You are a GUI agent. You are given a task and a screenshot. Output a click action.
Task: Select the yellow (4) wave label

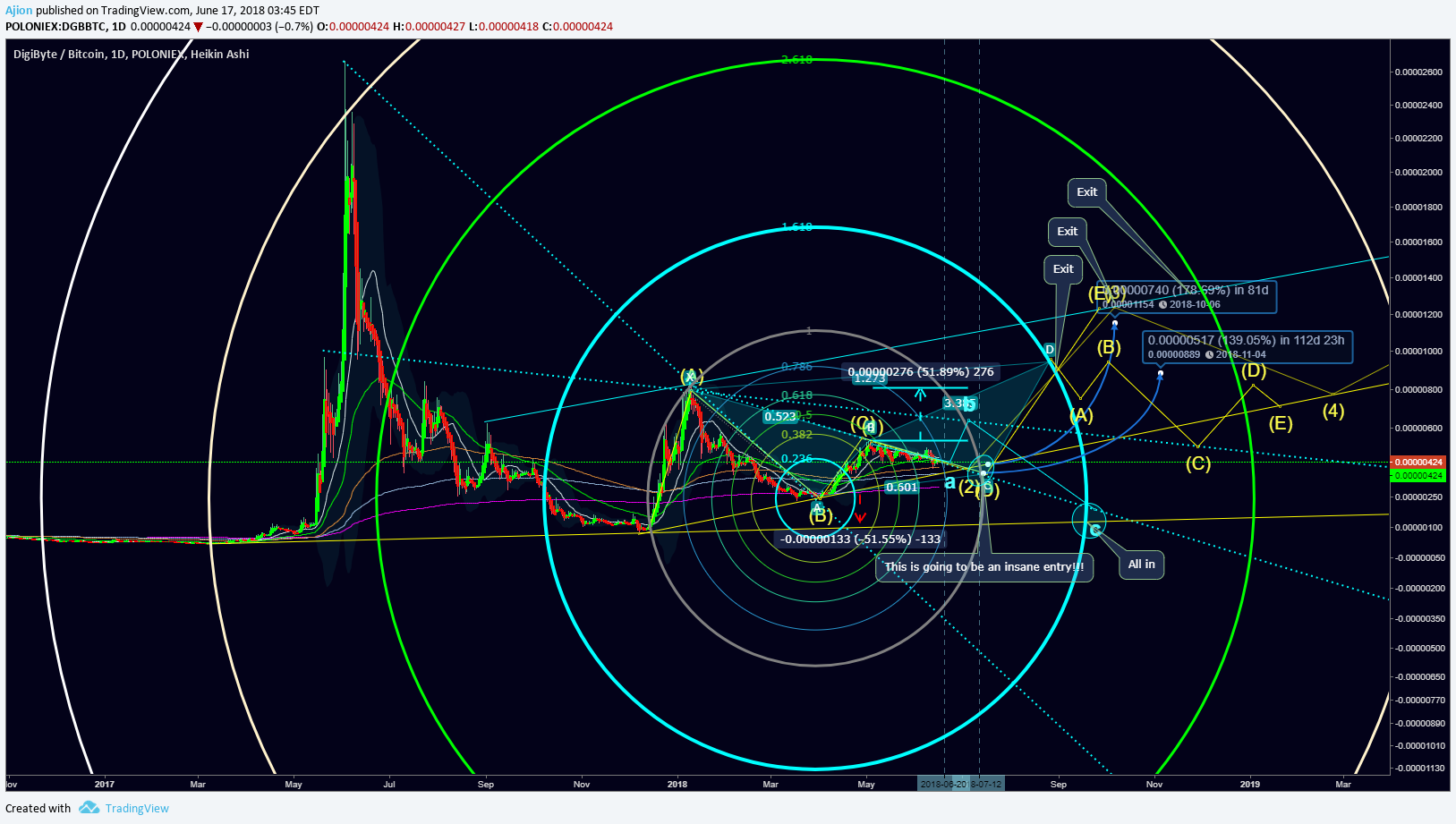(1333, 411)
